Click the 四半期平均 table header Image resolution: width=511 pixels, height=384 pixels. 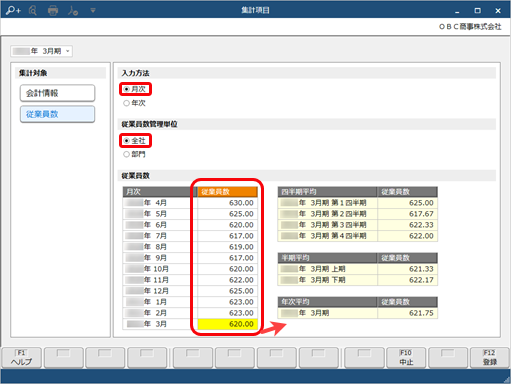click(327, 192)
